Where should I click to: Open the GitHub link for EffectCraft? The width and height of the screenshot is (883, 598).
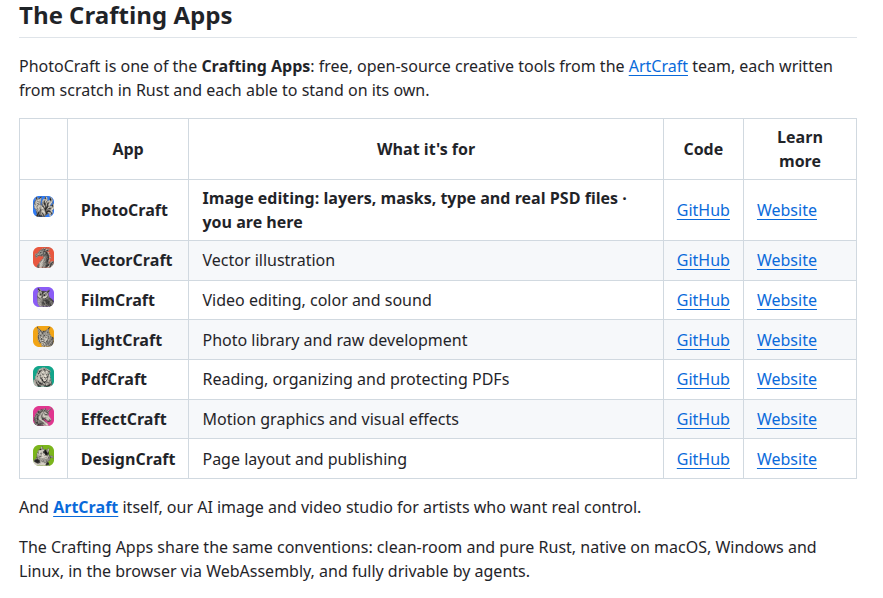703,420
